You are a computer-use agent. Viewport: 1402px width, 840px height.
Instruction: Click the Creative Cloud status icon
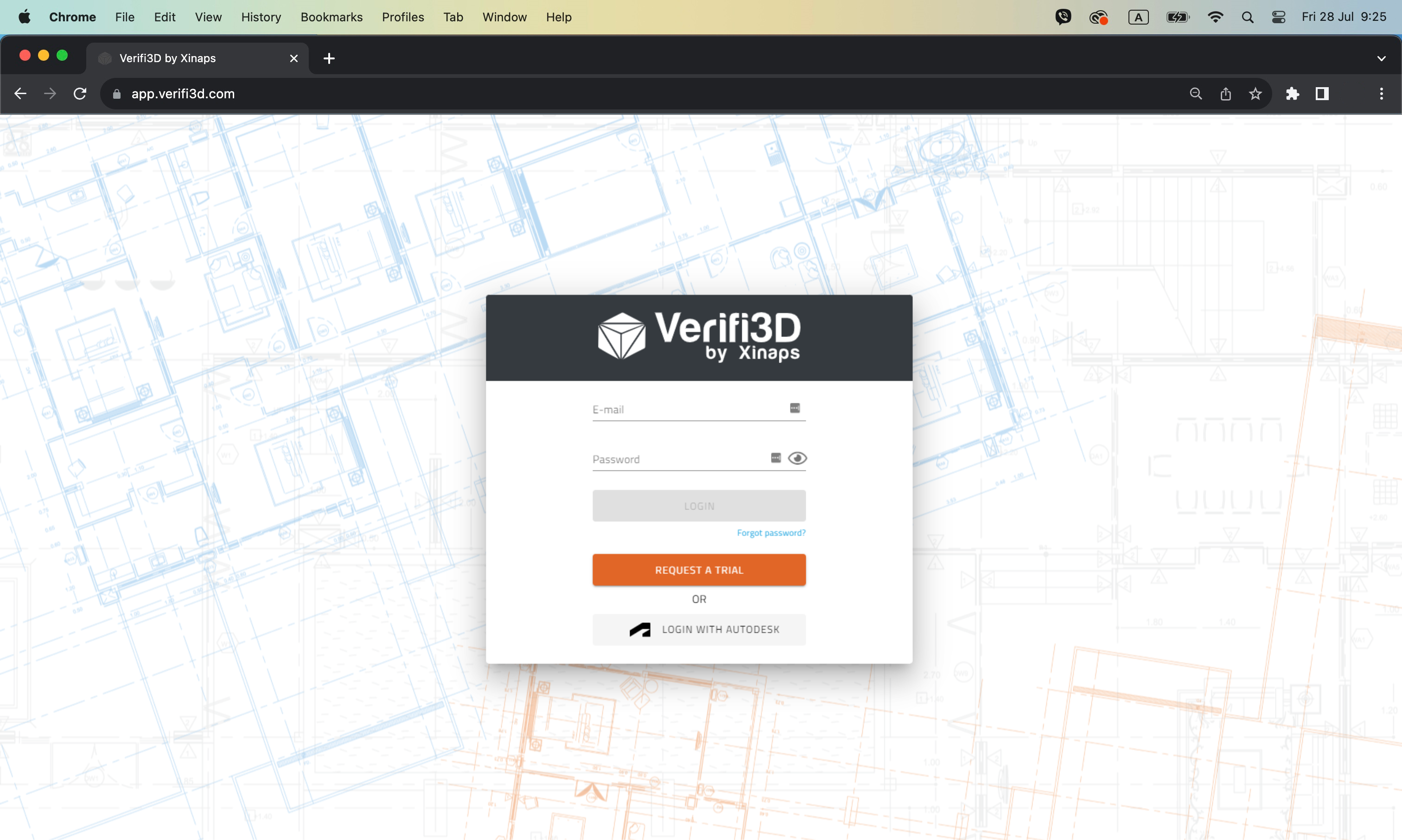click(1099, 18)
